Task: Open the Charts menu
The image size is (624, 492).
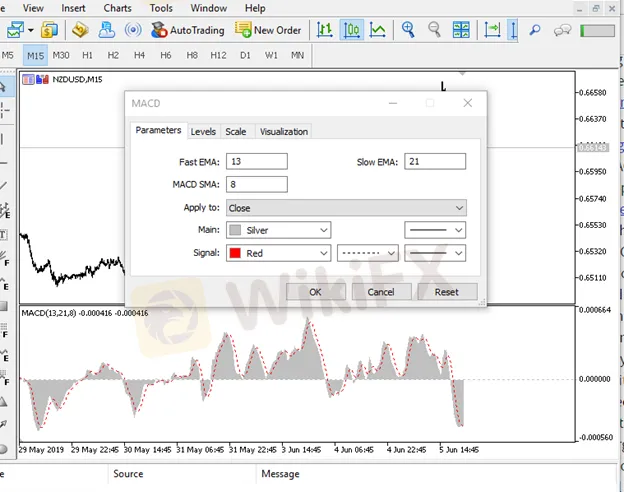Action: click(117, 8)
